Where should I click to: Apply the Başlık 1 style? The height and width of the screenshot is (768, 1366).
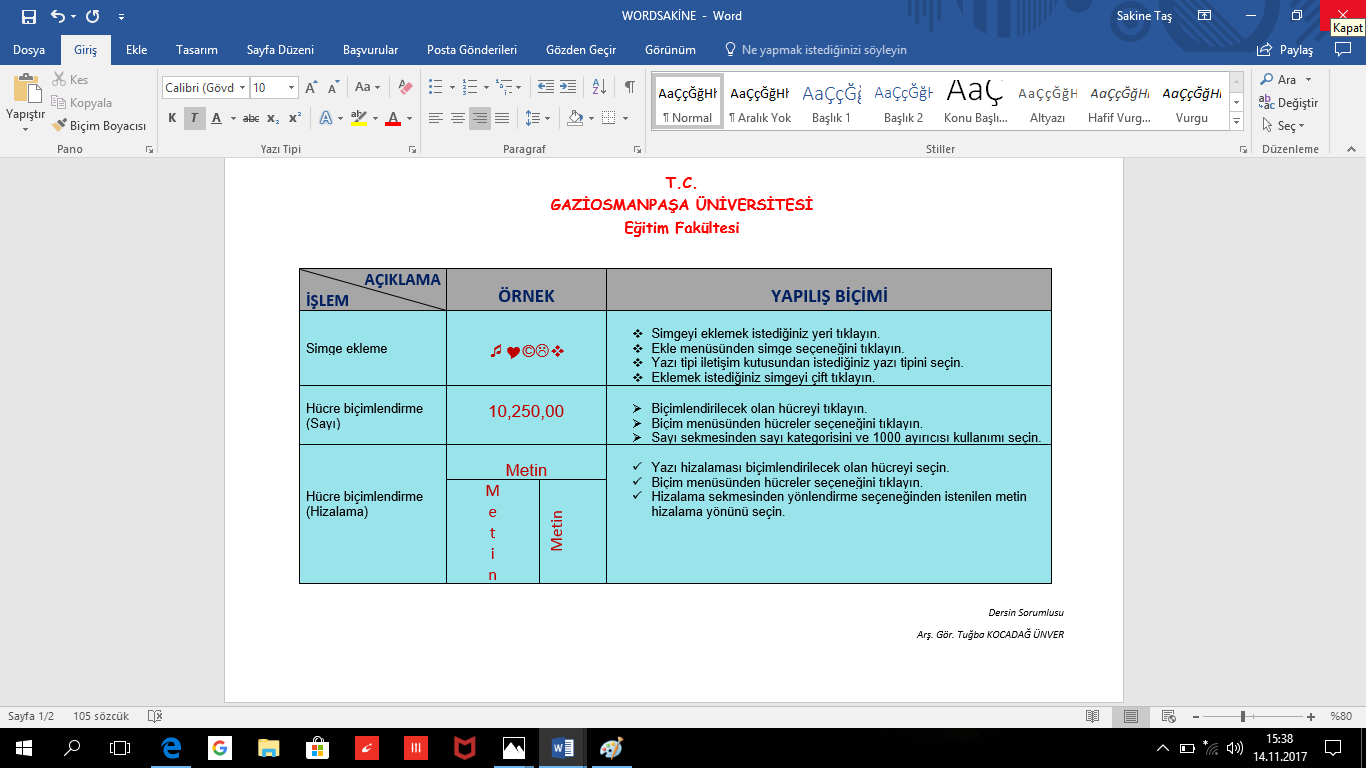click(831, 102)
